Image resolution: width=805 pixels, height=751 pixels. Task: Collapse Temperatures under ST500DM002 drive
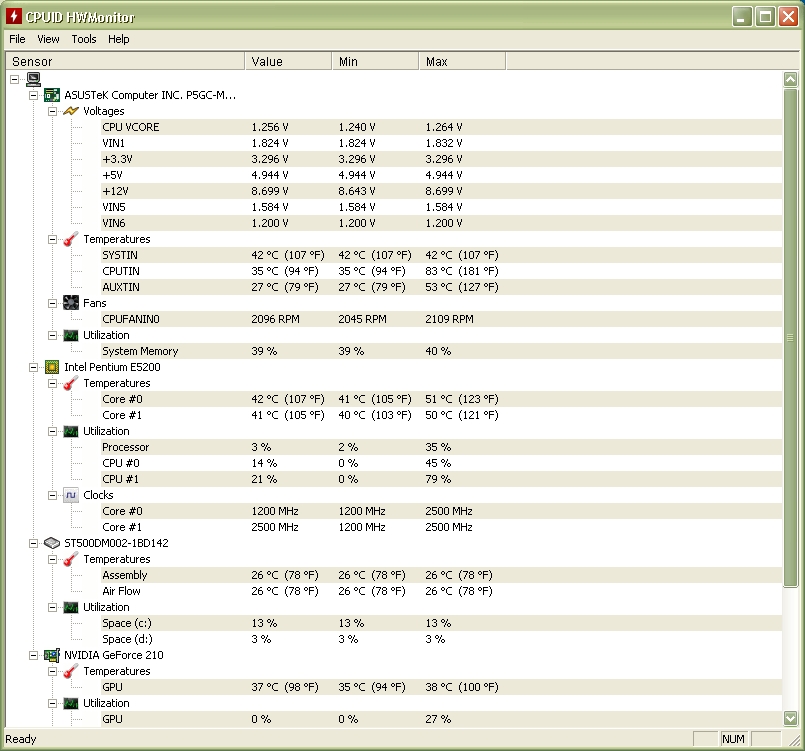pos(52,559)
